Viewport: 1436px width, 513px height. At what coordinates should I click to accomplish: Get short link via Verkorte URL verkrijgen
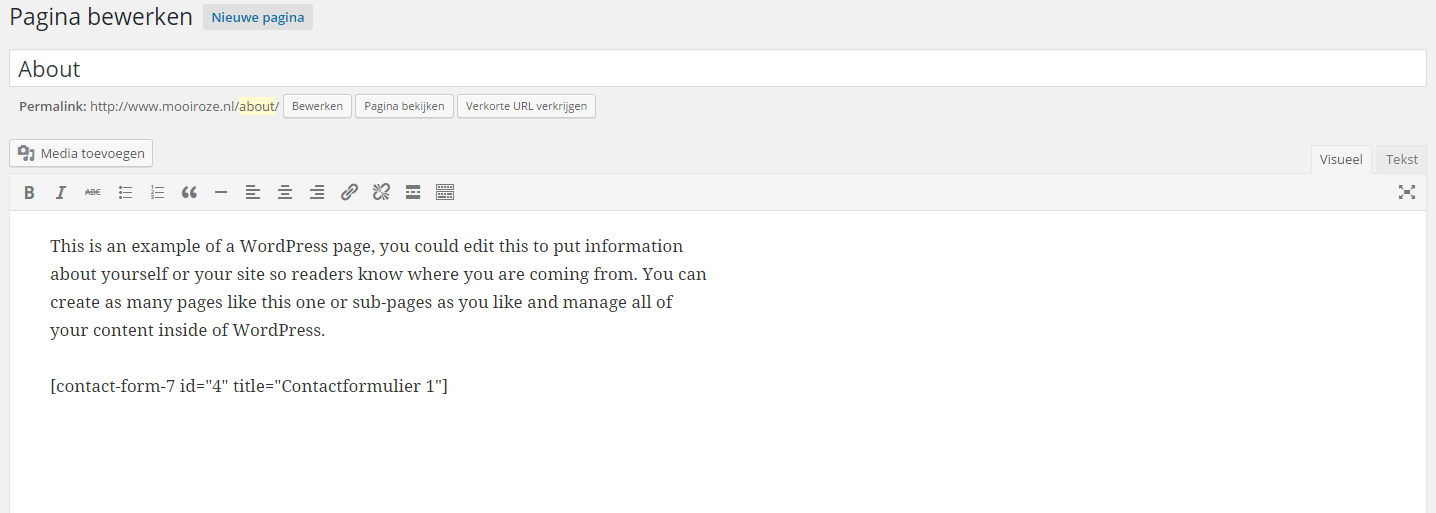526,106
